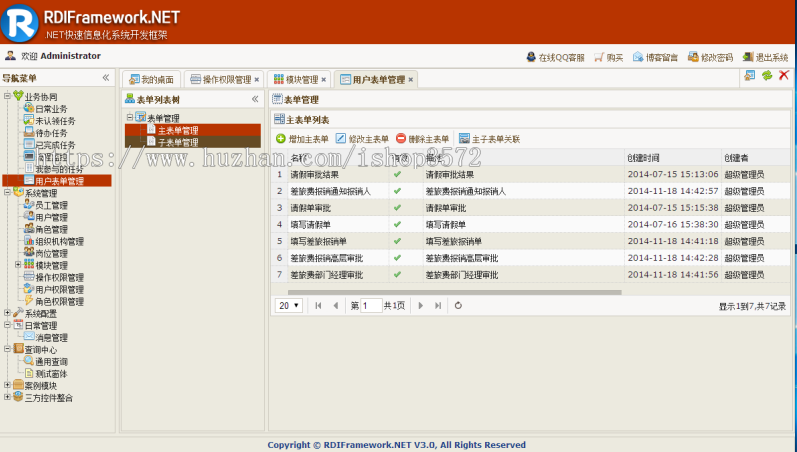Close the 操作权限管理 tab
The width and height of the screenshot is (797, 452).
tap(257, 80)
